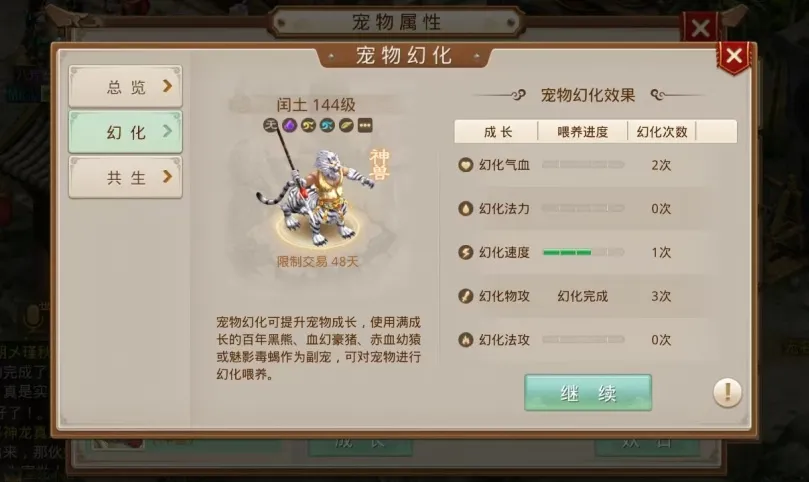809x482 pixels.
Task: Click the 幻化法攻 flame icon
Action: point(465,340)
